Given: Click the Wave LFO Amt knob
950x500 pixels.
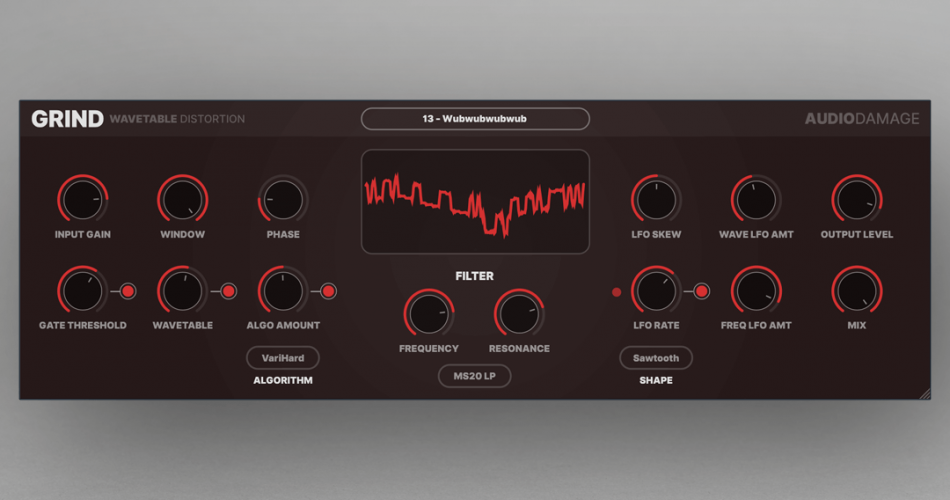Looking at the screenshot, I should 756,199.
